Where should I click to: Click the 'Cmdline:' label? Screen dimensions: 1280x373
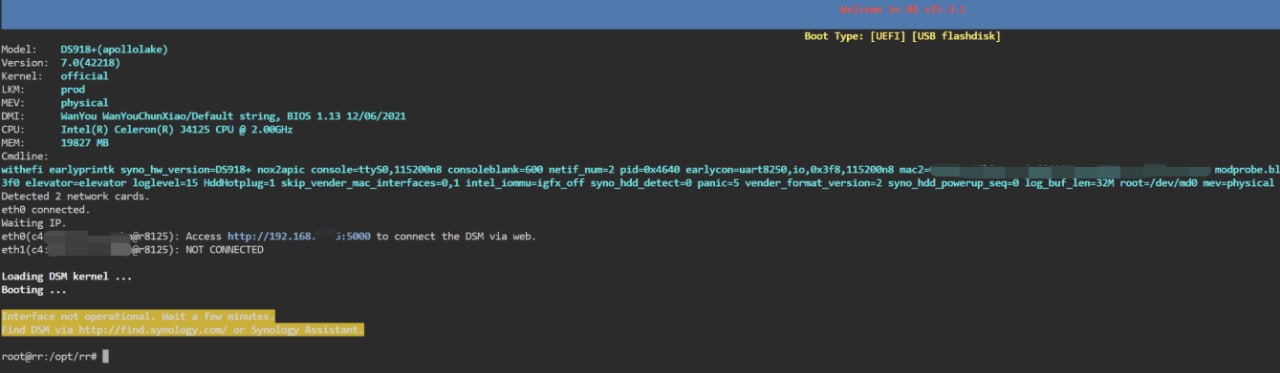click(24, 156)
